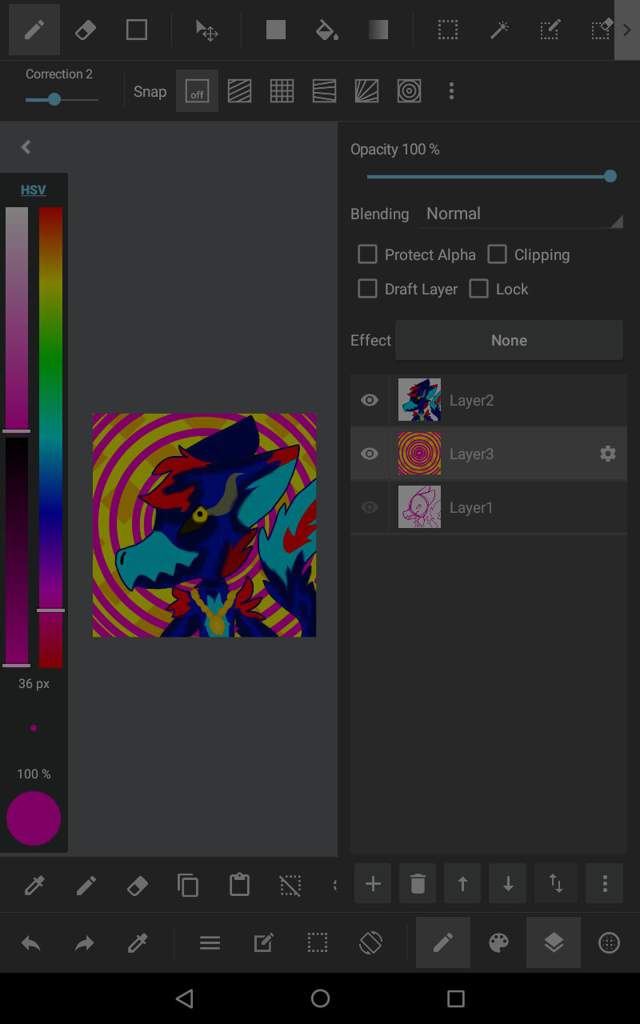640x1024 pixels.
Task: Click the current magenta color swatch
Action: [33, 818]
